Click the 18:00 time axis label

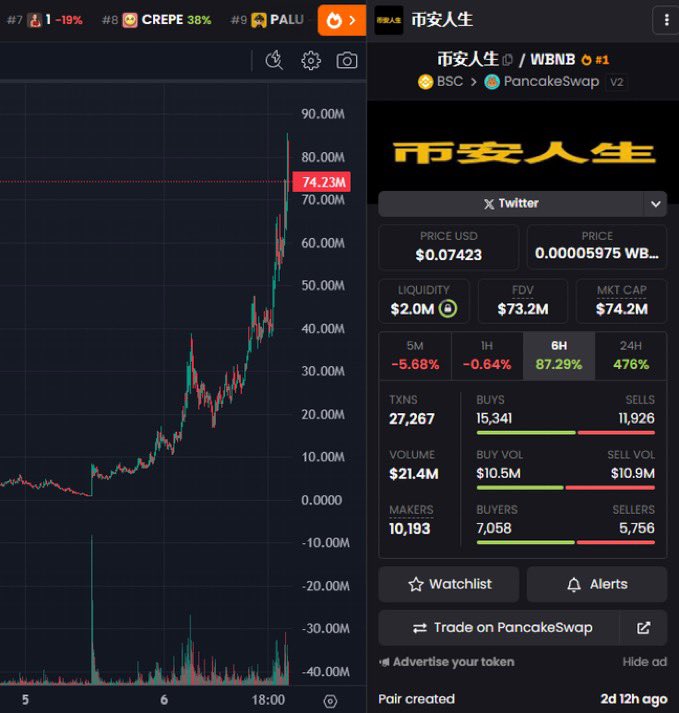click(268, 700)
